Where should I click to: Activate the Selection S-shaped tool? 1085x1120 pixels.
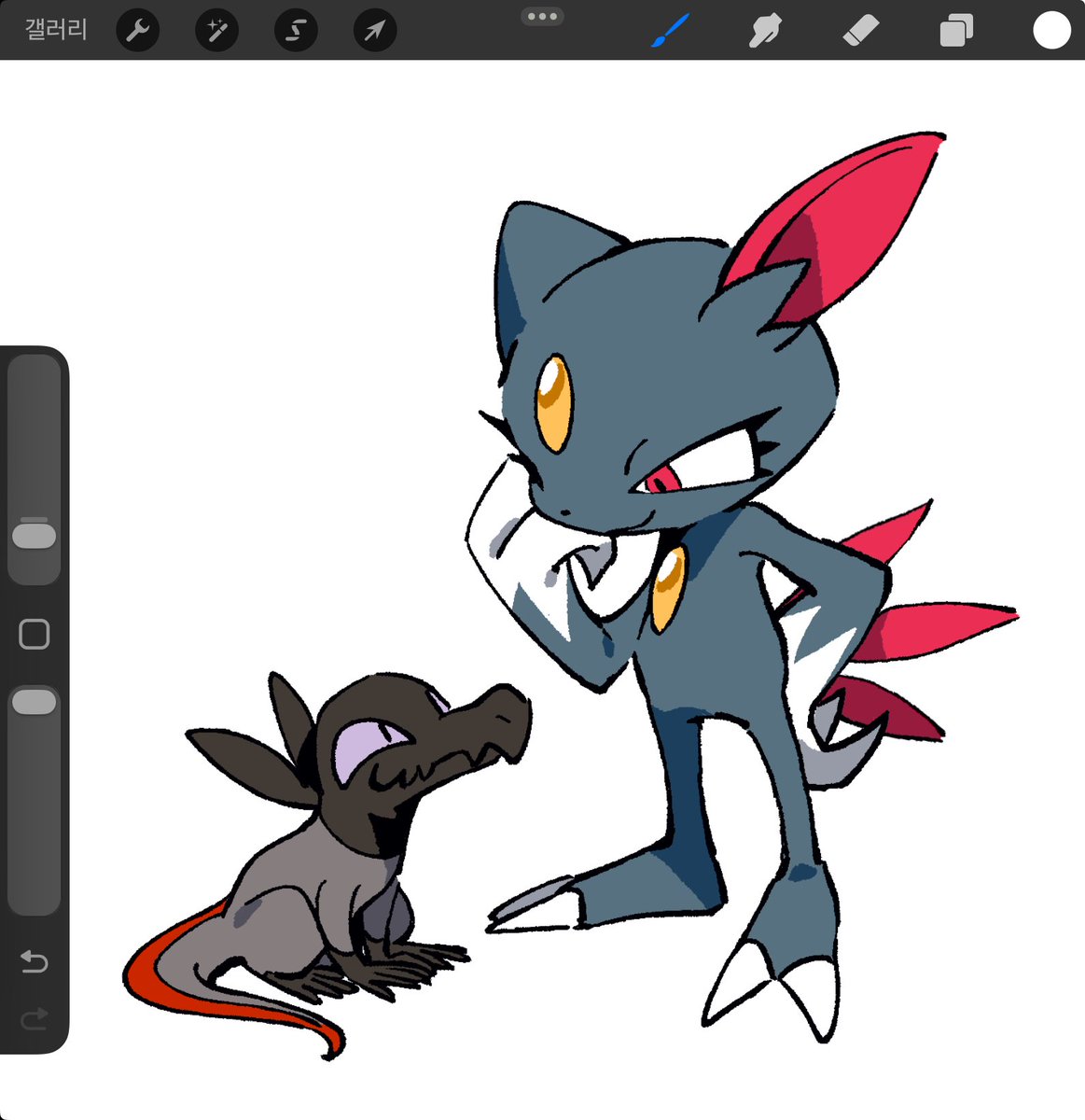[296, 31]
